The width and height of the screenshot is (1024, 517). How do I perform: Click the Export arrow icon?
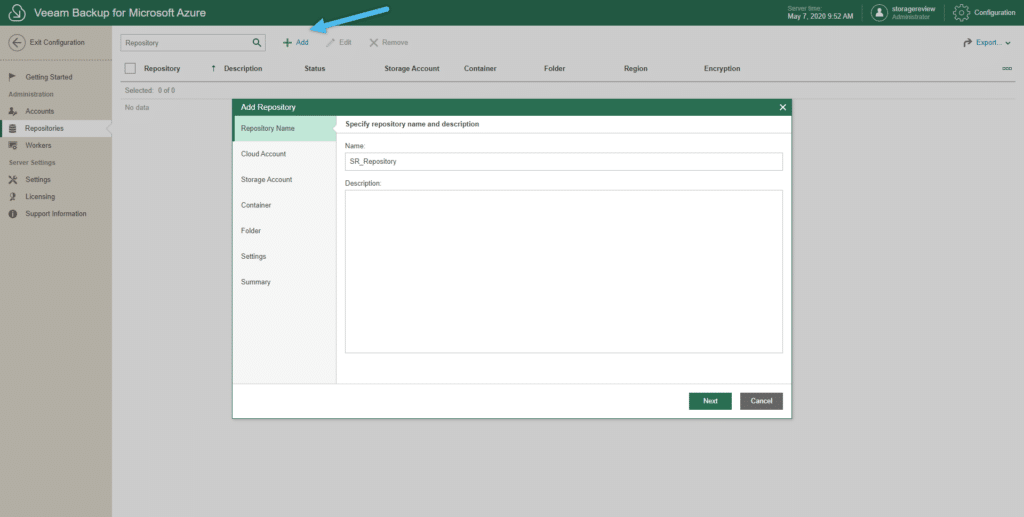pos(967,42)
